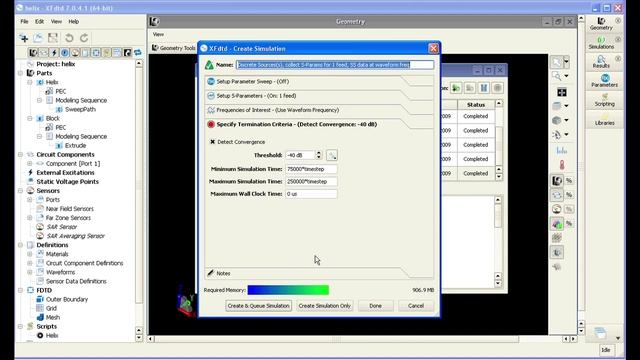The height and width of the screenshot is (360, 640).
Task: Collapse the Sensors tree node
Action: coord(20,191)
